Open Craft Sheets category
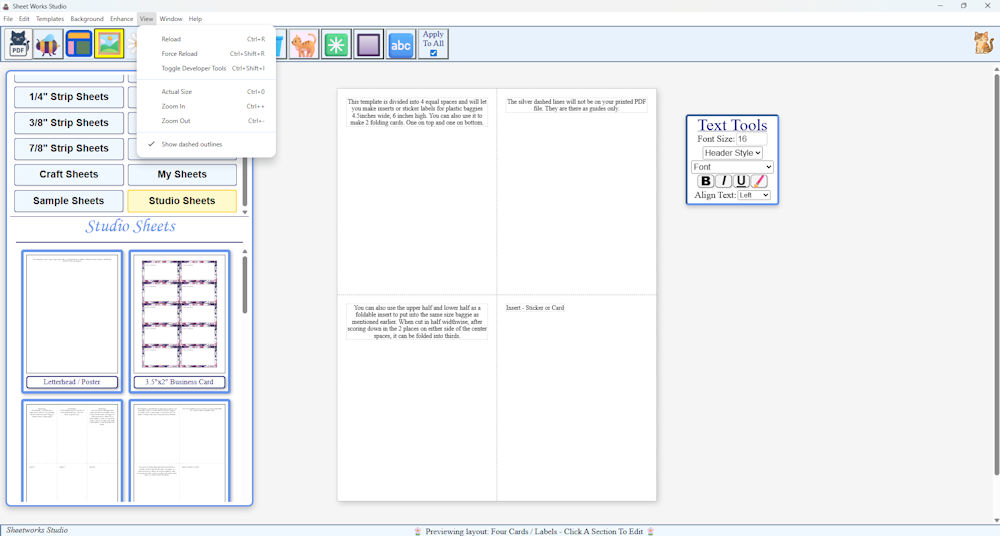Screen dimensions: 1000x536 pos(69,174)
